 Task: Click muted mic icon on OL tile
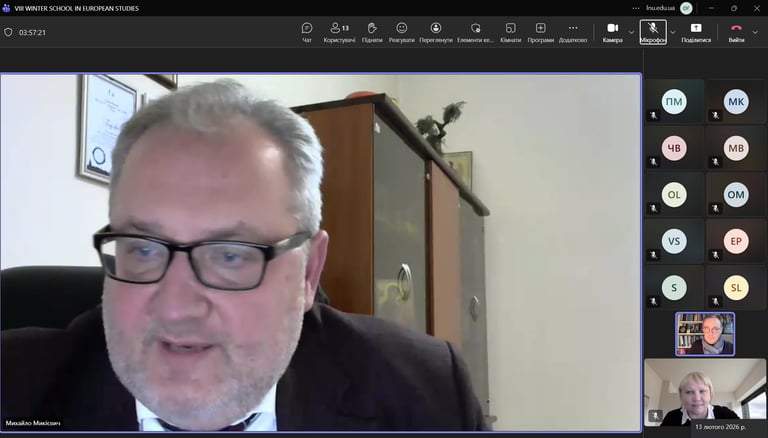coord(653,209)
